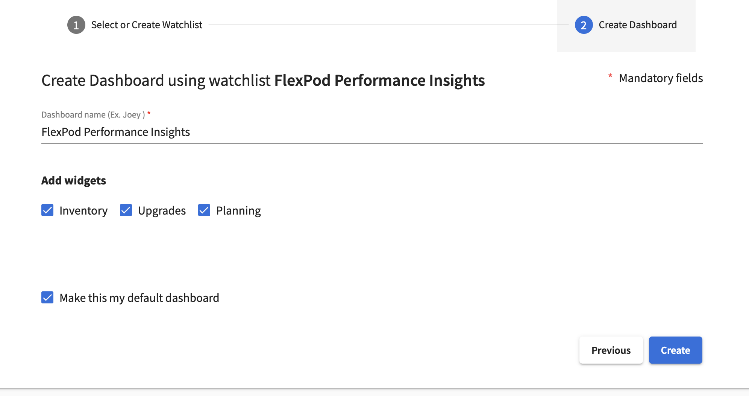Click the Planning label text
The image size is (749, 396).
[x=238, y=211]
